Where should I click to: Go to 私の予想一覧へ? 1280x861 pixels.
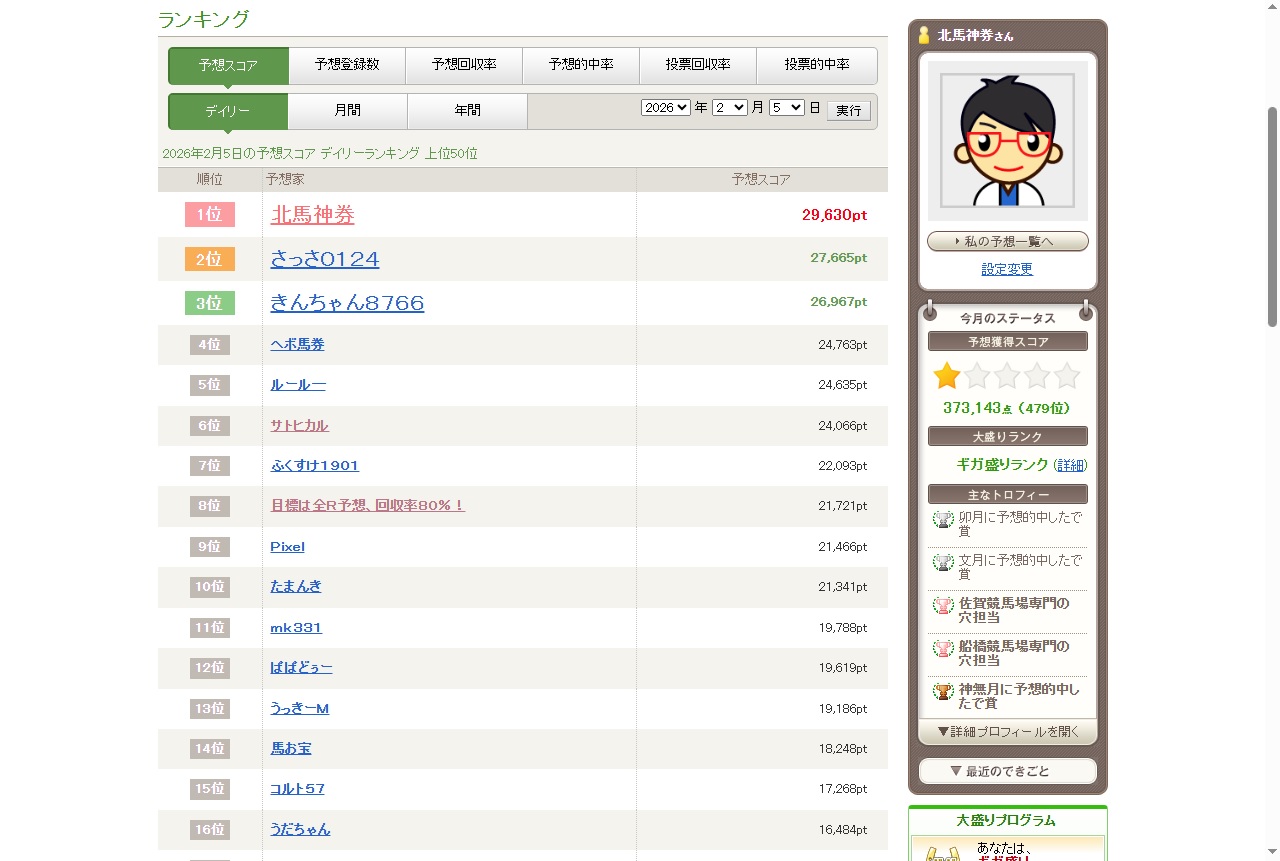coord(1007,241)
